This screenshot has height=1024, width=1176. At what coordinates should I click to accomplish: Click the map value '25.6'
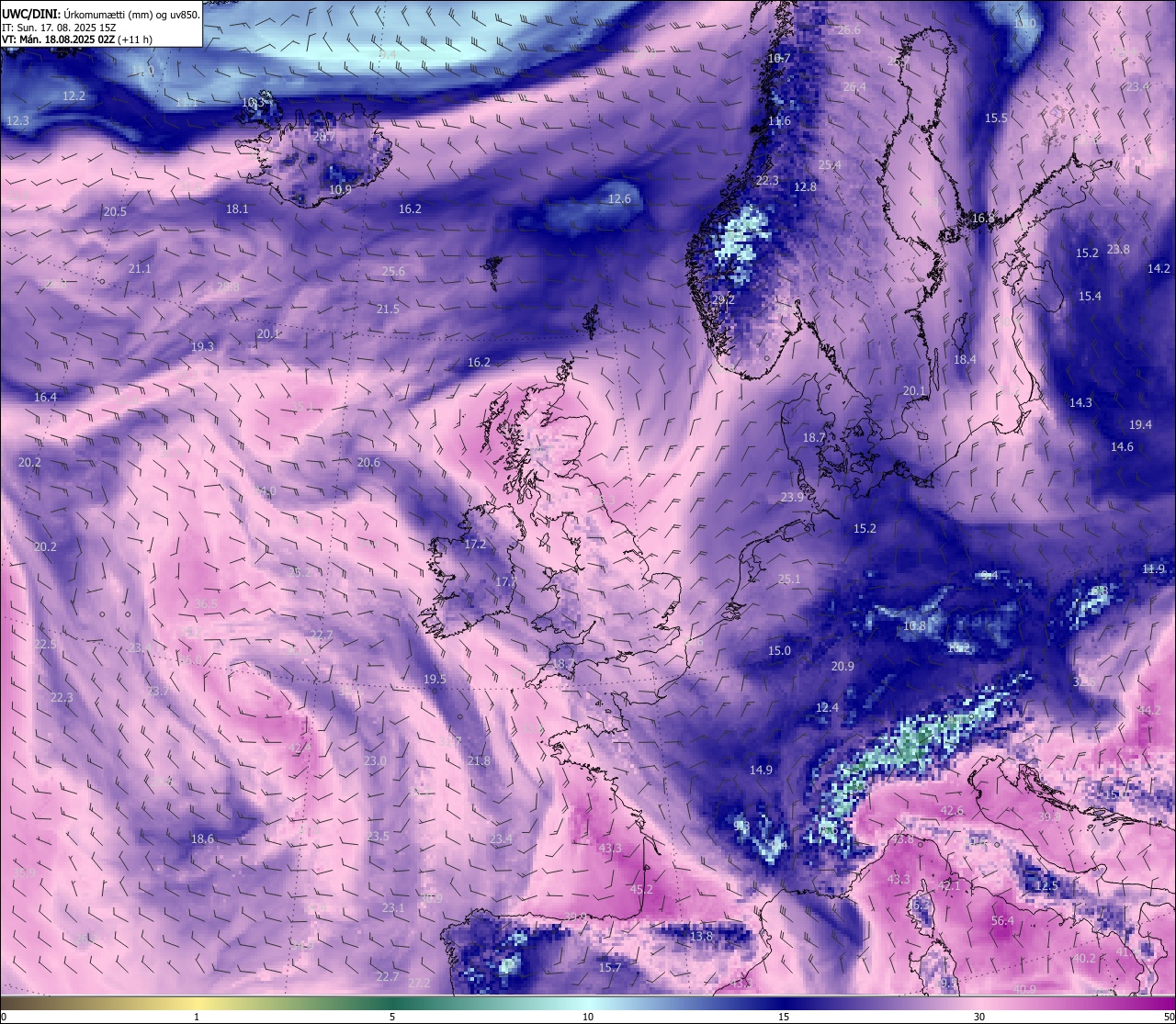pyautogui.click(x=393, y=272)
